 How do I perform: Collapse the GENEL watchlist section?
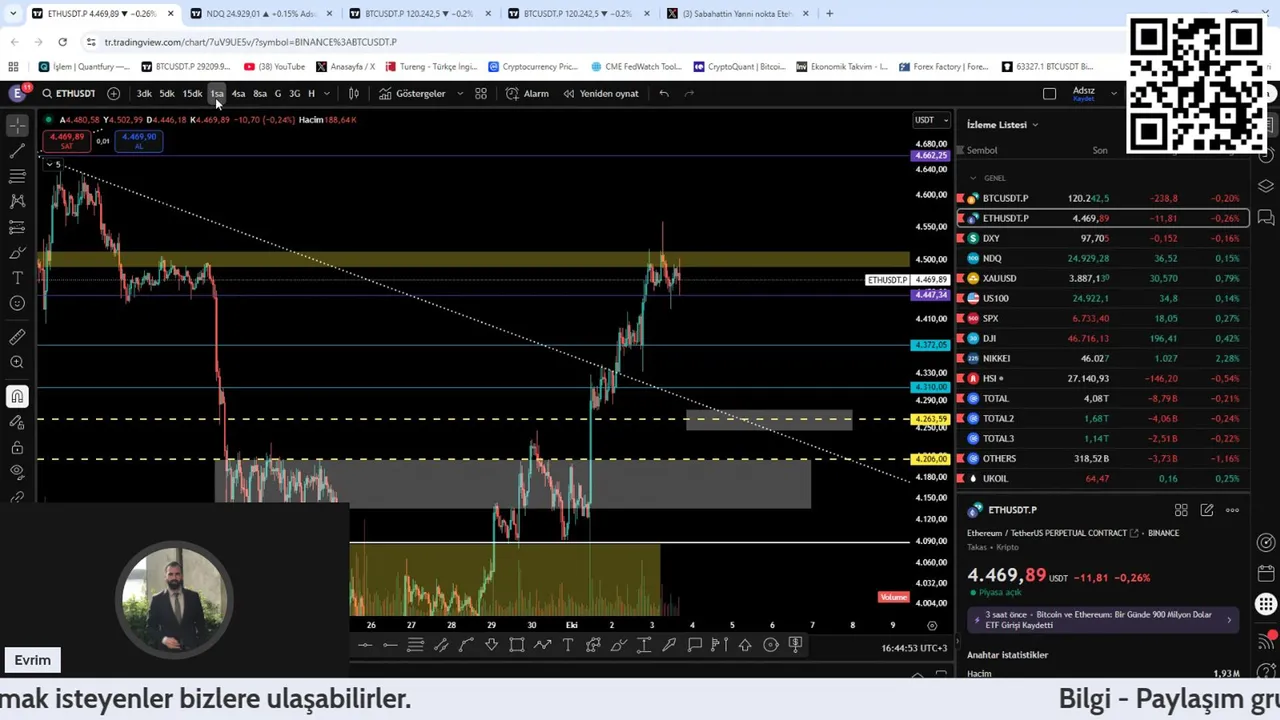(973, 178)
